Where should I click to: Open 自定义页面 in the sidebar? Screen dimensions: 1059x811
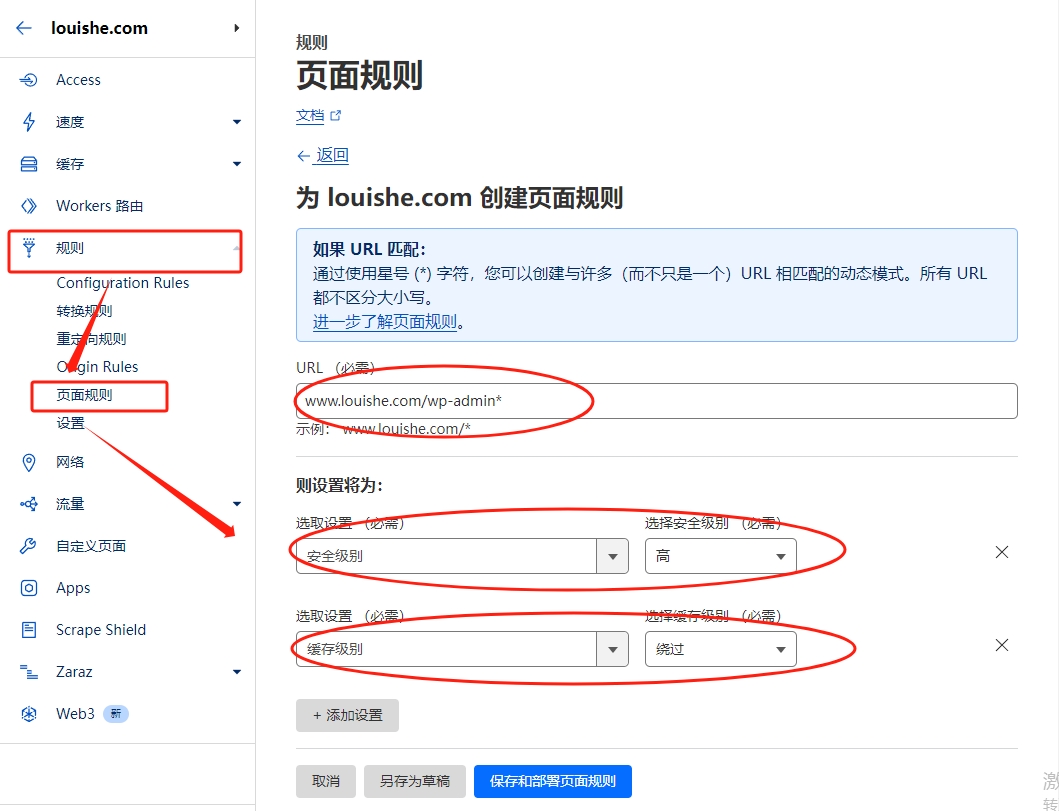tap(91, 546)
